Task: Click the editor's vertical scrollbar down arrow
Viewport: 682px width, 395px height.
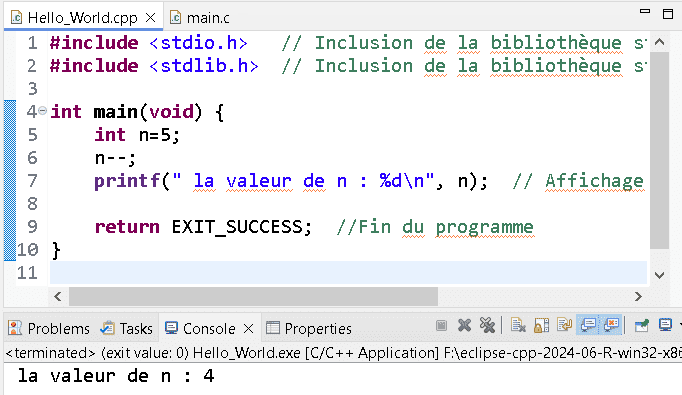Action: (x=659, y=275)
